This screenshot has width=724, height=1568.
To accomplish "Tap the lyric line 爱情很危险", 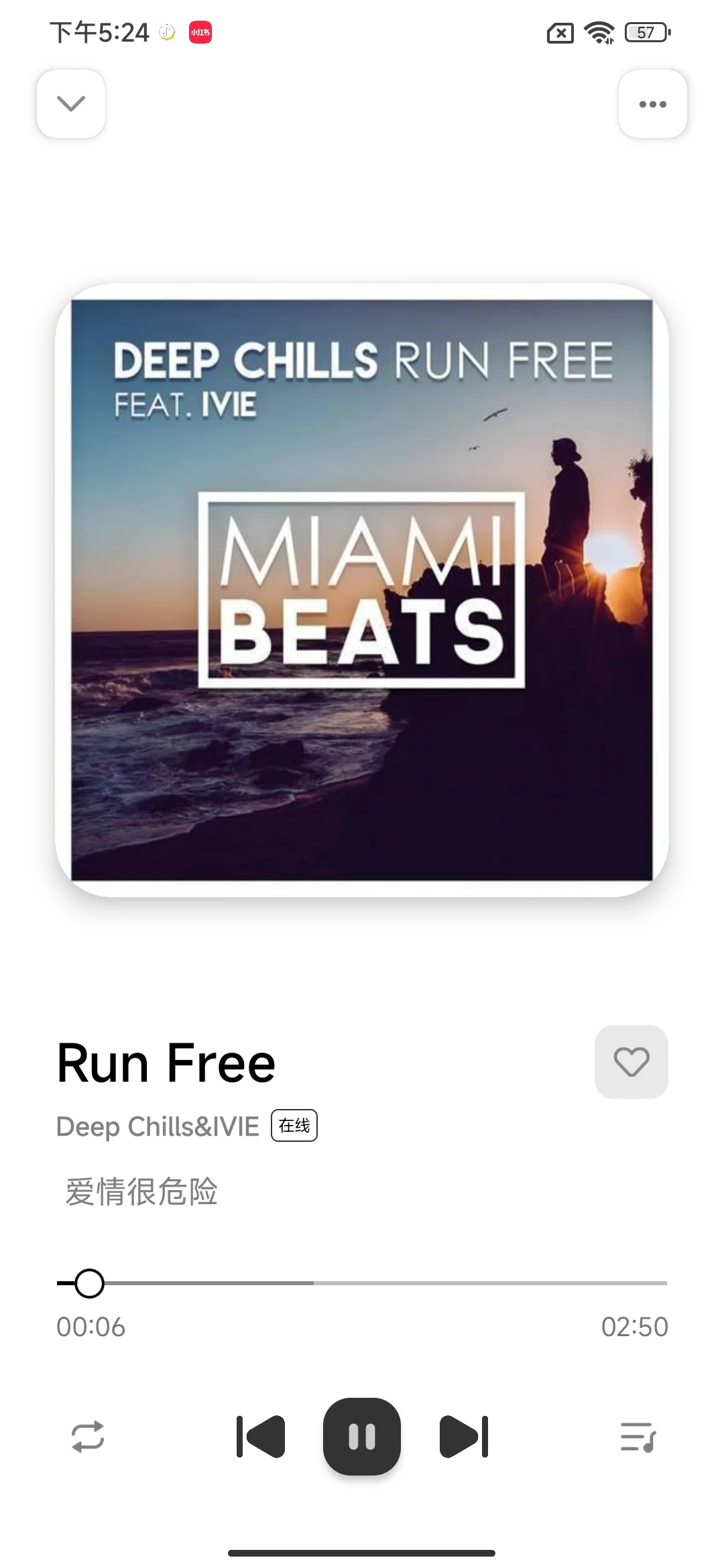I will 141,1192.
